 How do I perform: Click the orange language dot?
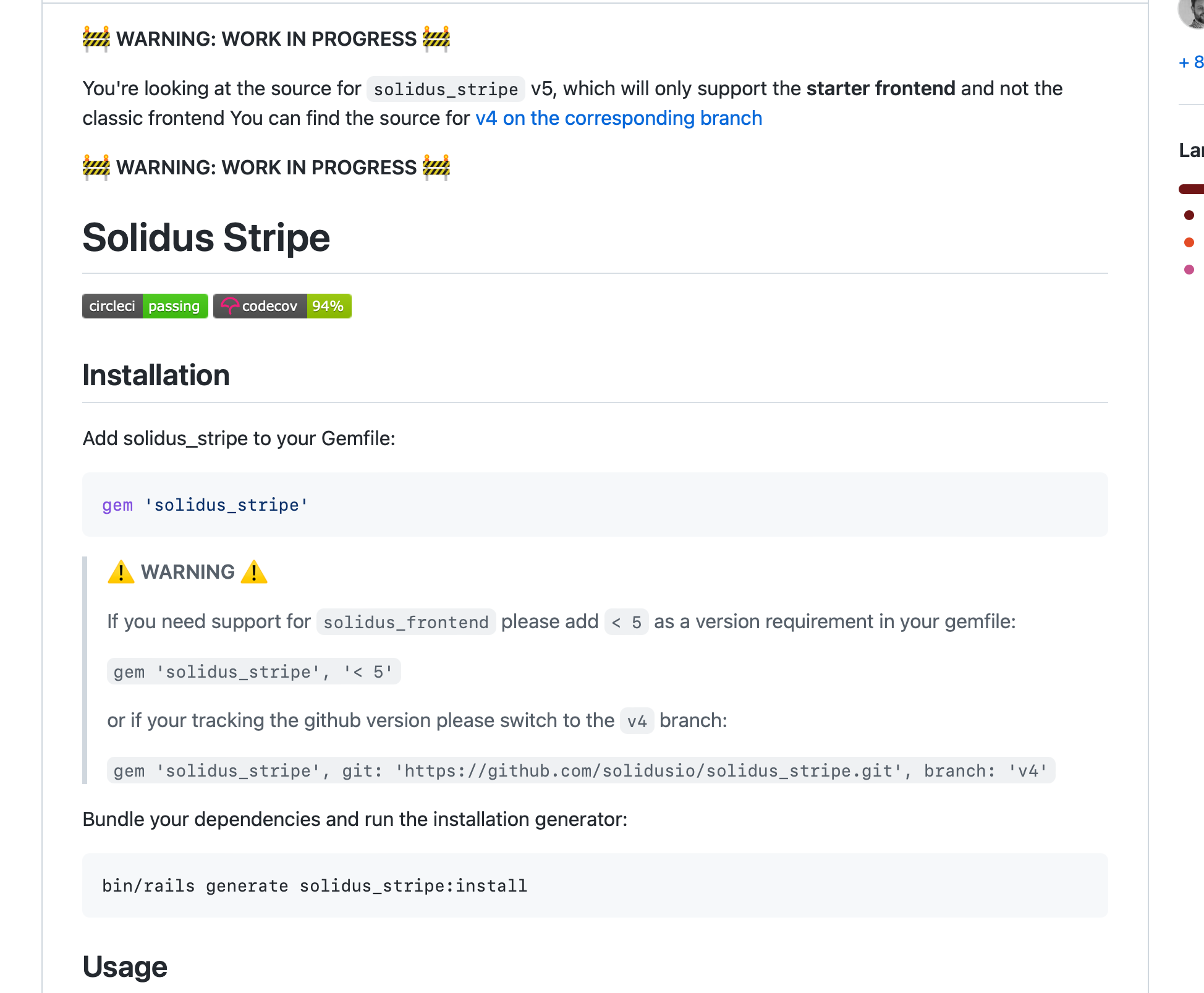[x=1189, y=242]
